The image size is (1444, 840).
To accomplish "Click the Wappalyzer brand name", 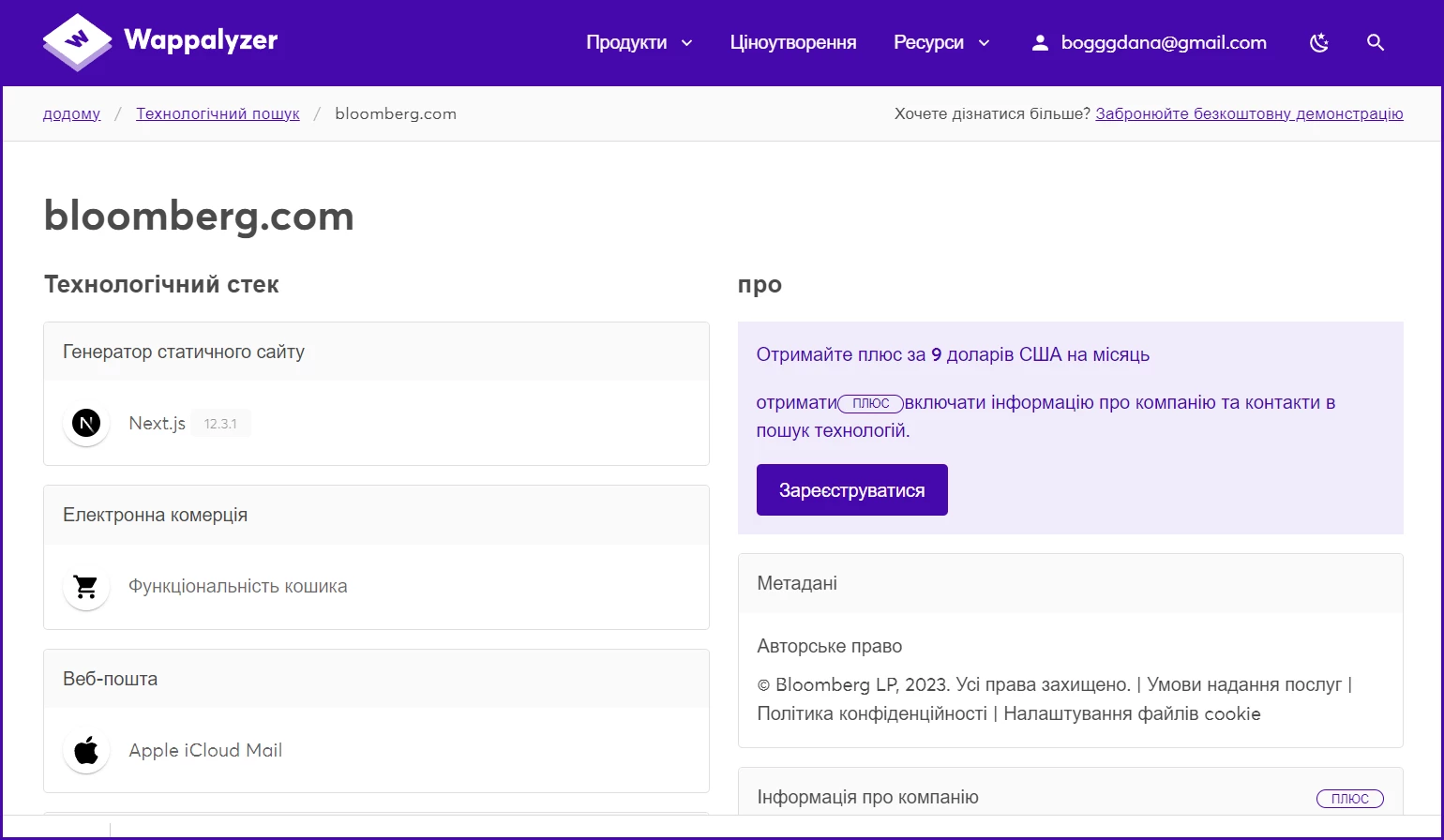I will click(201, 39).
